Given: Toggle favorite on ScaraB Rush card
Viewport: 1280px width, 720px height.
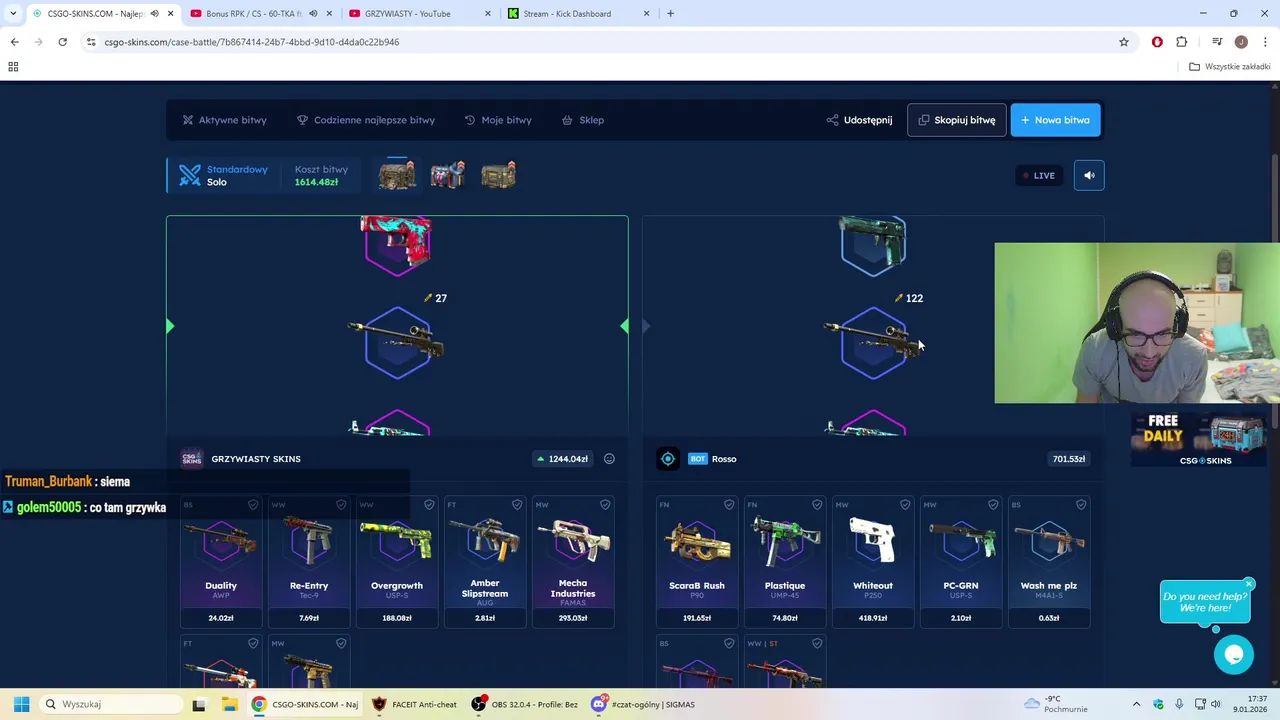Looking at the screenshot, I should coord(729,505).
